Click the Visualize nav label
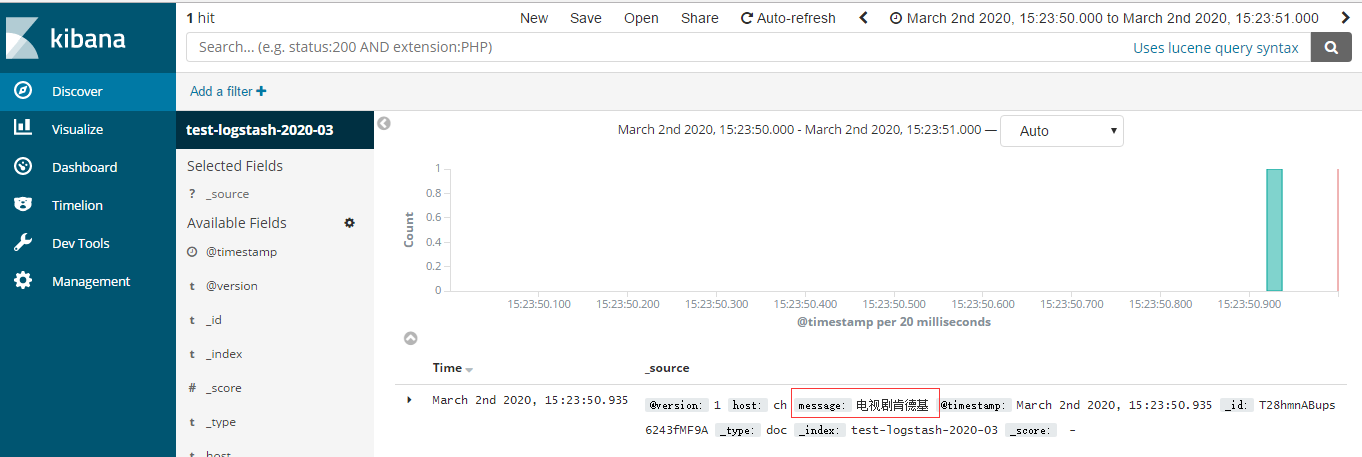The width and height of the screenshot is (1362, 457). pyautogui.click(x=77, y=129)
